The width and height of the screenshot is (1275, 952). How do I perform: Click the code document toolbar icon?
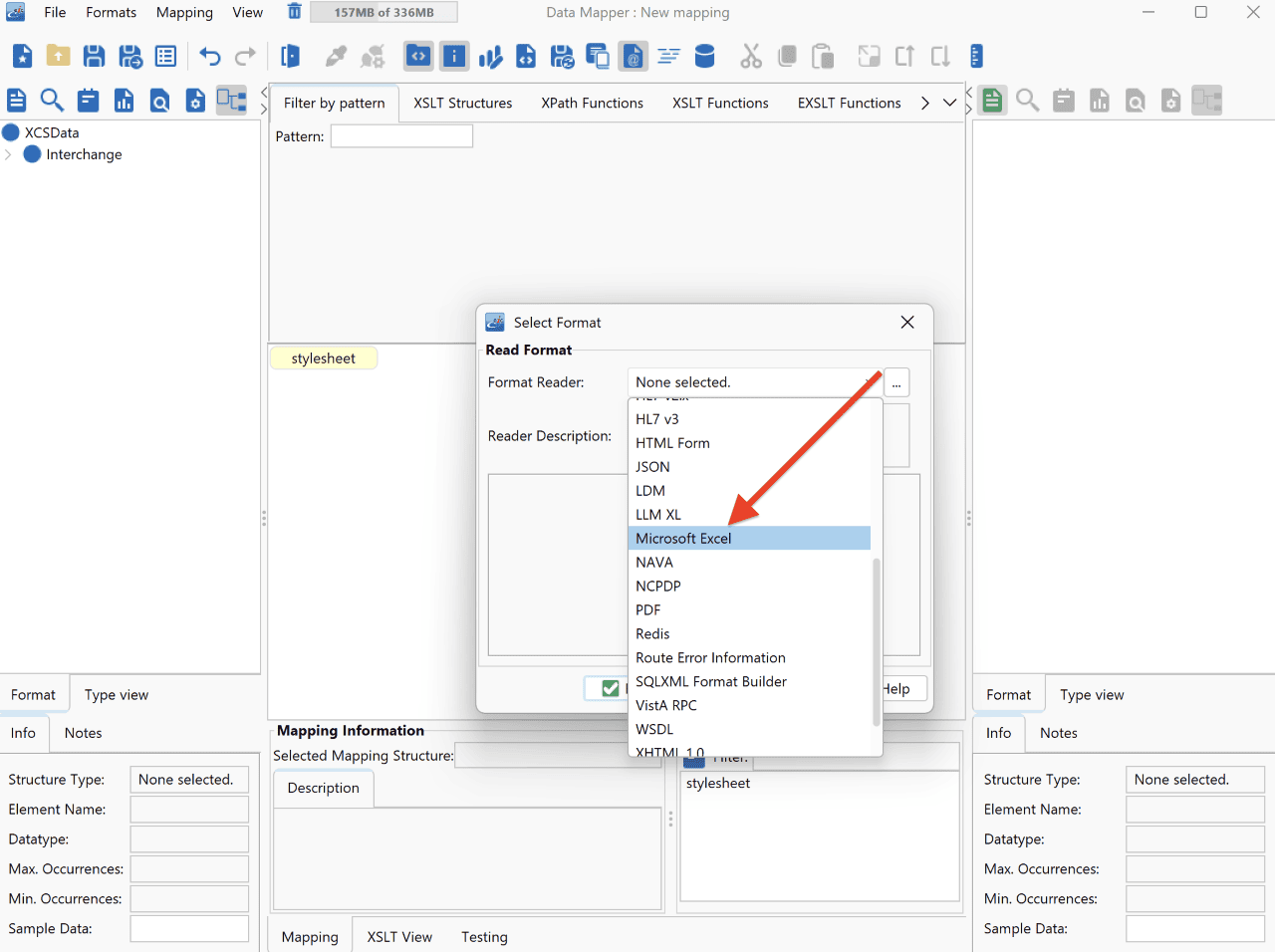point(526,56)
